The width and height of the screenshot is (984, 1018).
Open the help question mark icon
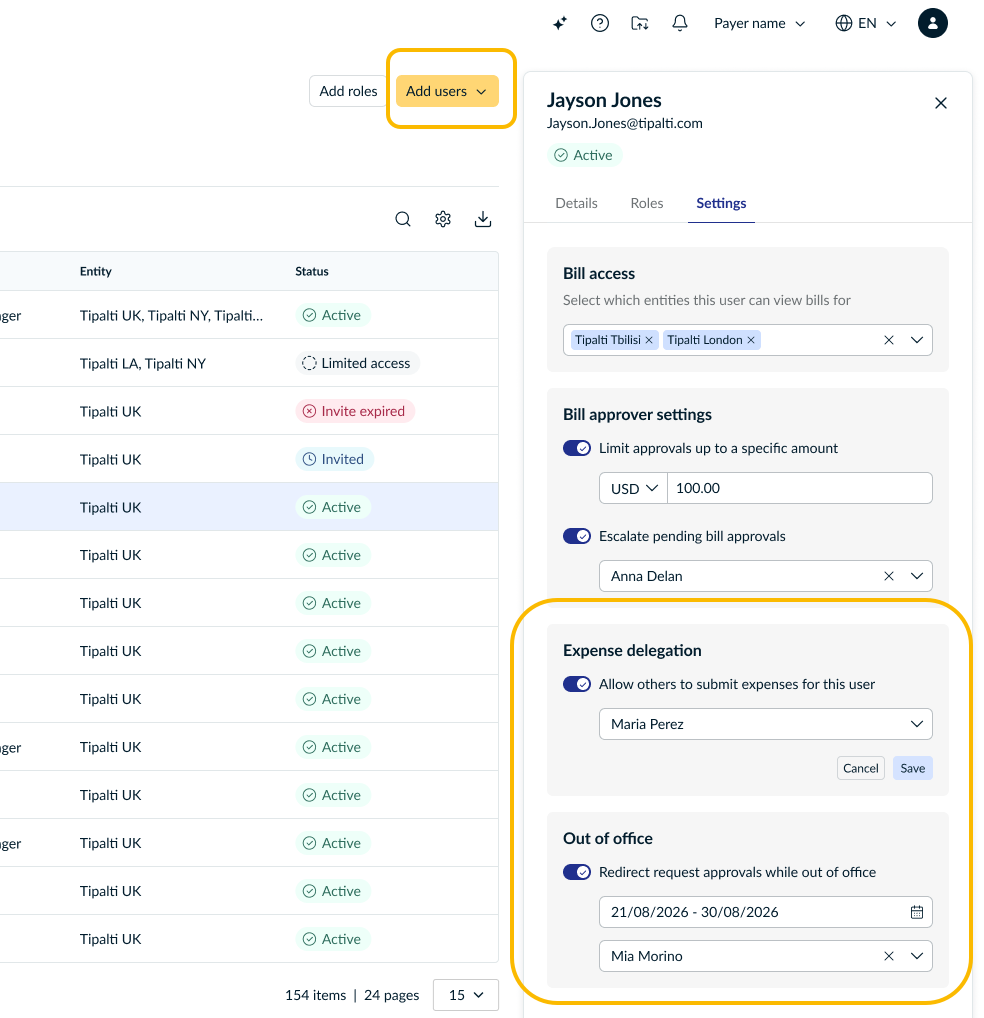pyautogui.click(x=600, y=23)
